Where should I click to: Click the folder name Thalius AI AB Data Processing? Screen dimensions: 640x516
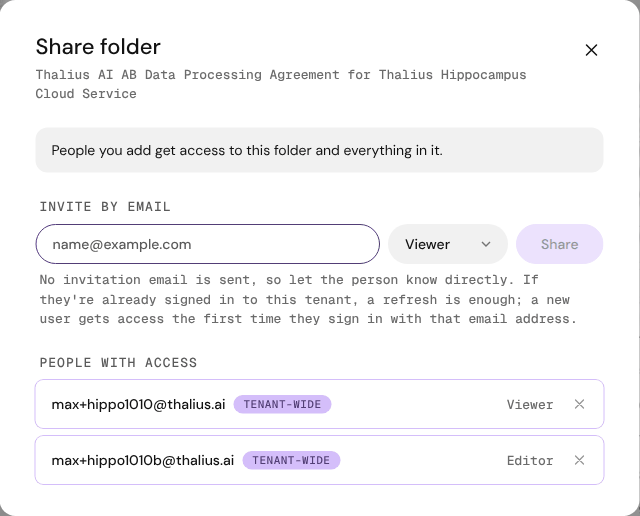point(281,84)
